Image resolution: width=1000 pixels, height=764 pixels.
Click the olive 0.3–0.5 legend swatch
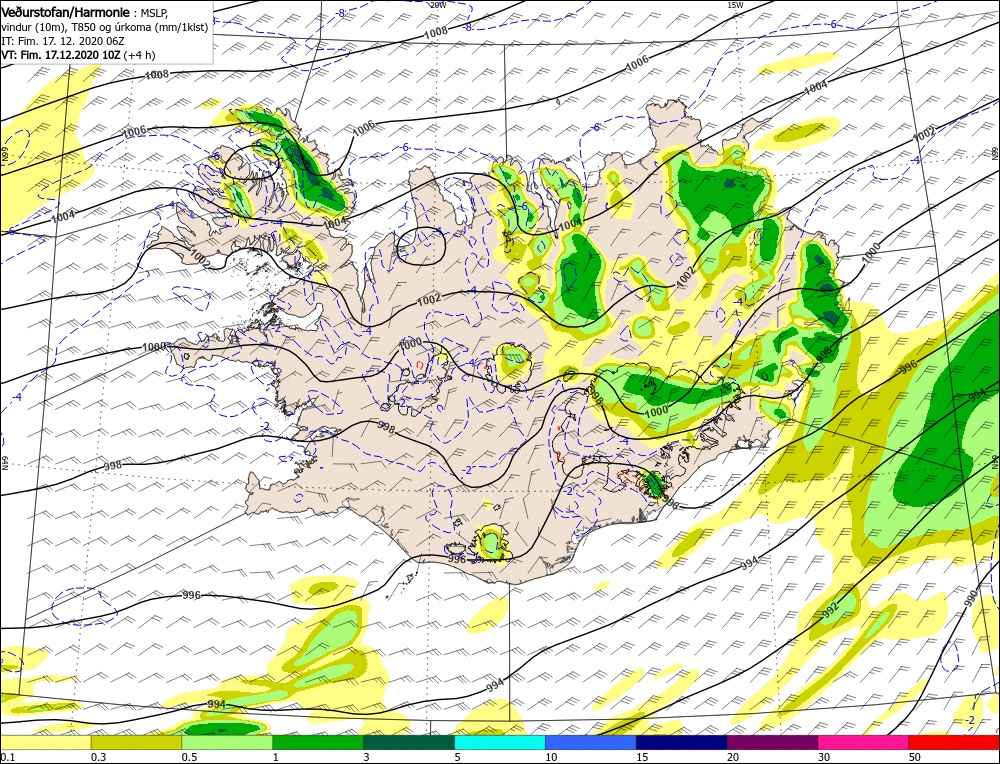point(136,742)
